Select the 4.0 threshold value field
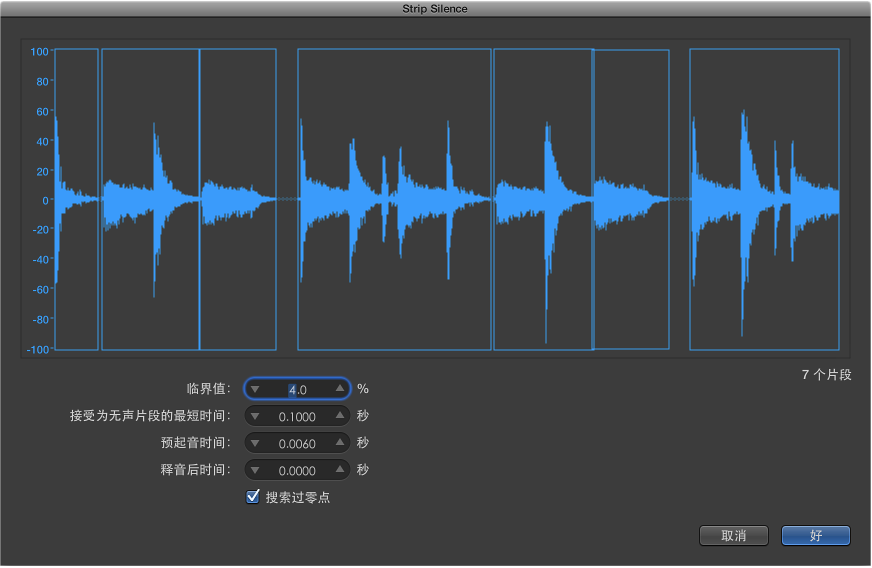 (297, 389)
